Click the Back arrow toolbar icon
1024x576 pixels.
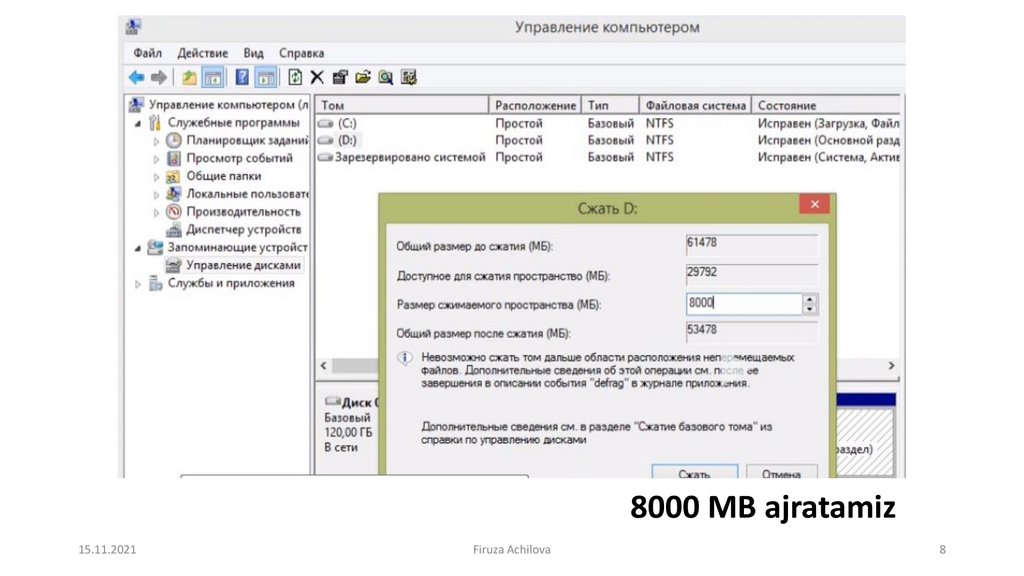click(136, 77)
